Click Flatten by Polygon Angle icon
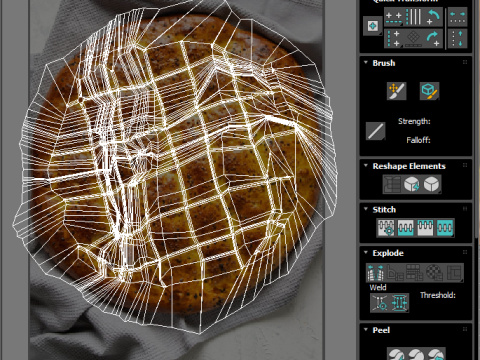The width and height of the screenshot is (480, 360). click(x=395, y=273)
